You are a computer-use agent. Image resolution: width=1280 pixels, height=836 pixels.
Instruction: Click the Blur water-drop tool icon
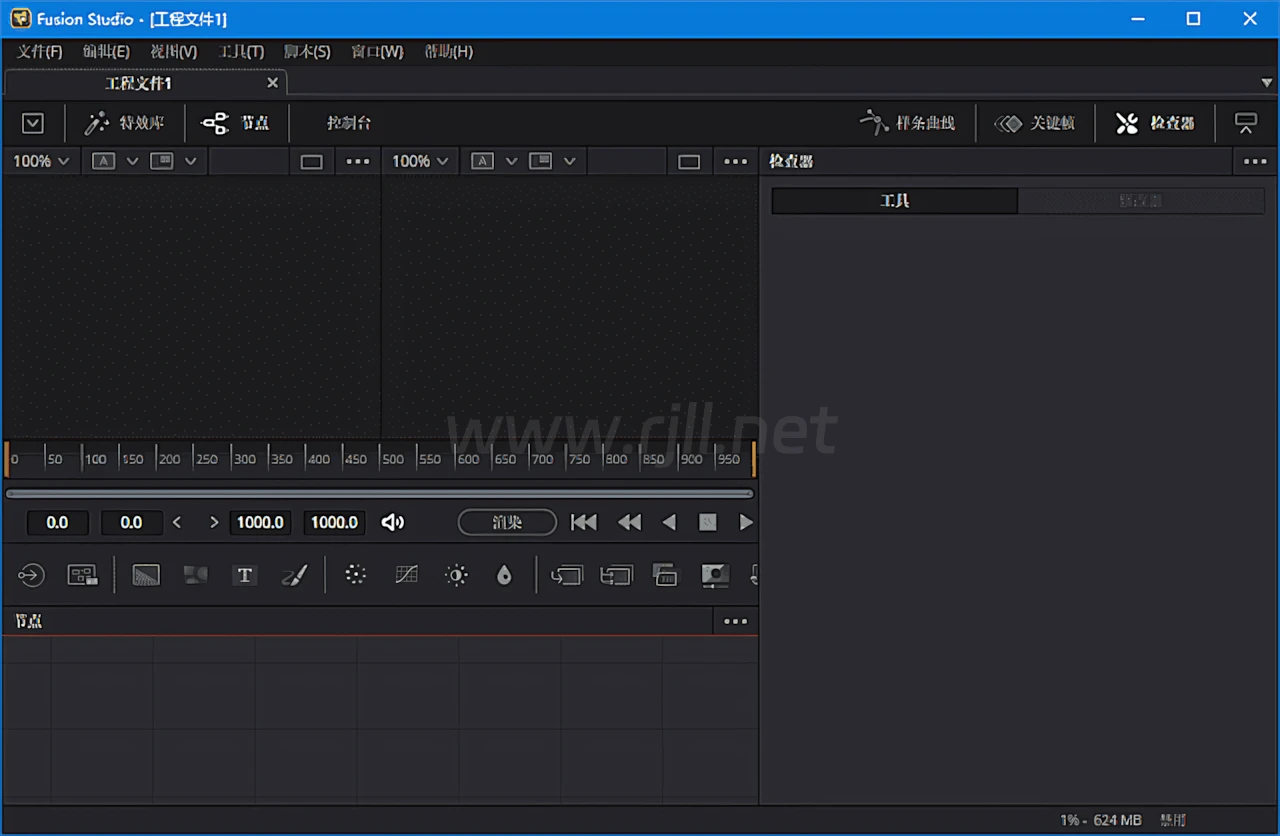tap(504, 575)
